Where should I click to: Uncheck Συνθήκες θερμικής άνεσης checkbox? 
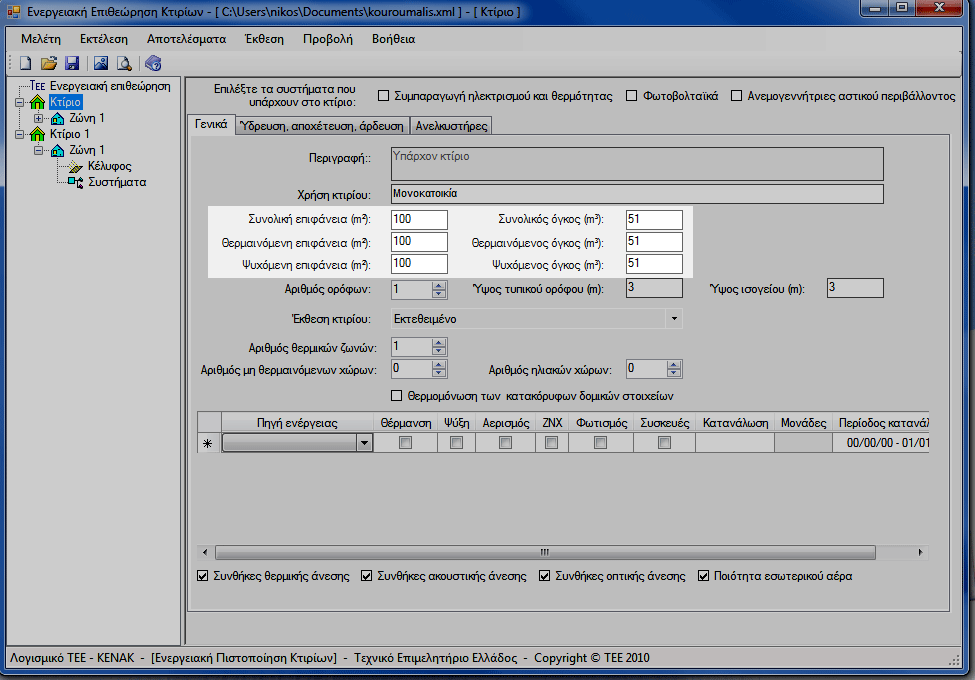pyautogui.click(x=204, y=576)
